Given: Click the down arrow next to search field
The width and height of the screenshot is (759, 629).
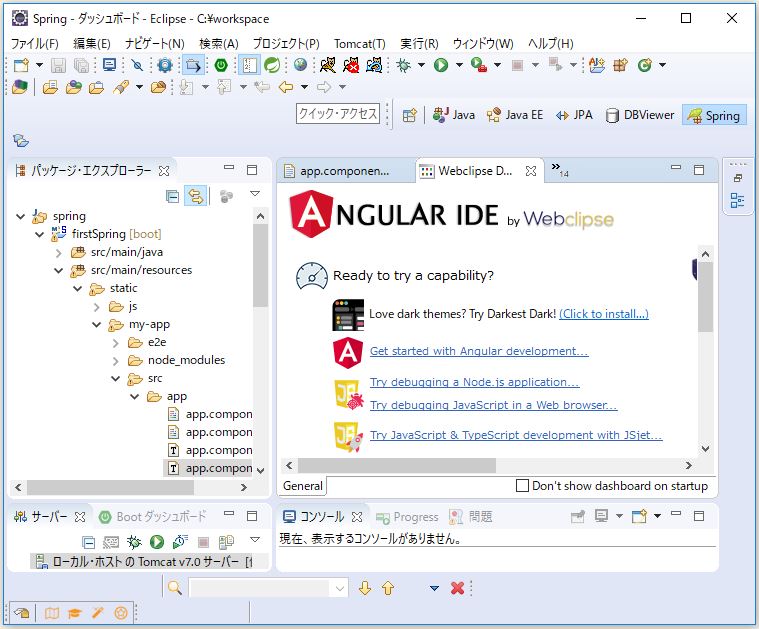Looking at the screenshot, I should (365, 588).
